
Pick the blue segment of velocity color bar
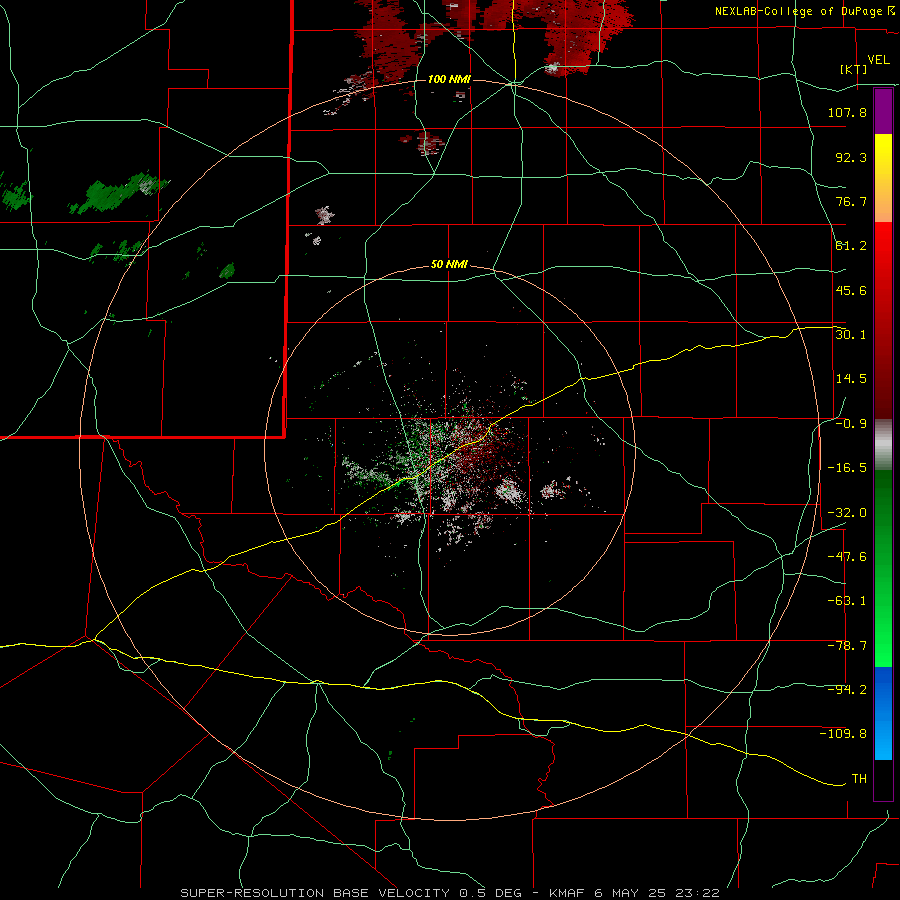tap(883, 713)
